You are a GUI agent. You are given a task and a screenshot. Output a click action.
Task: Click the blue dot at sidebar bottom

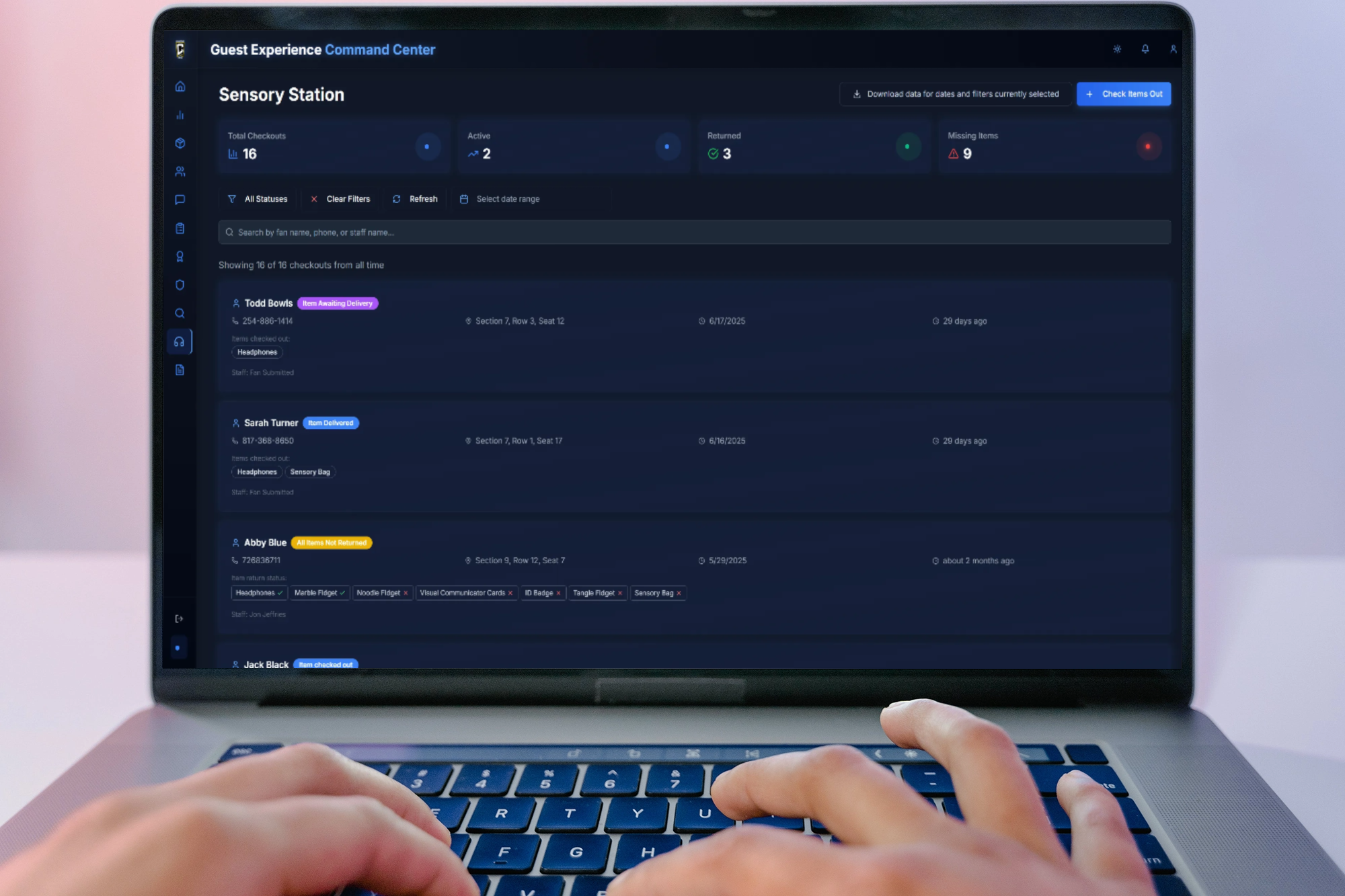pos(178,648)
